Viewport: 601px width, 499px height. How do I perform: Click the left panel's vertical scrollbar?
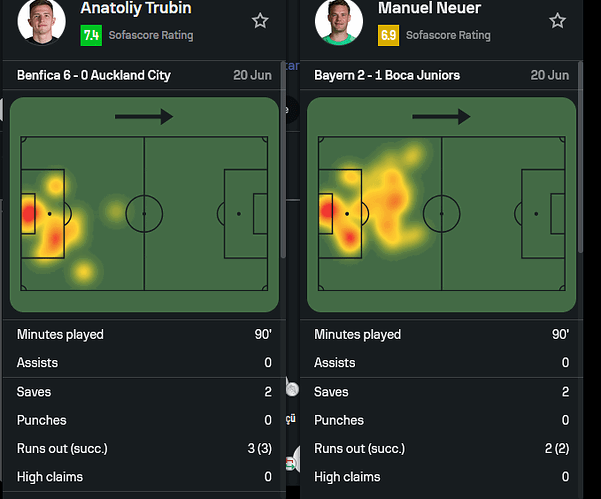pos(283,159)
